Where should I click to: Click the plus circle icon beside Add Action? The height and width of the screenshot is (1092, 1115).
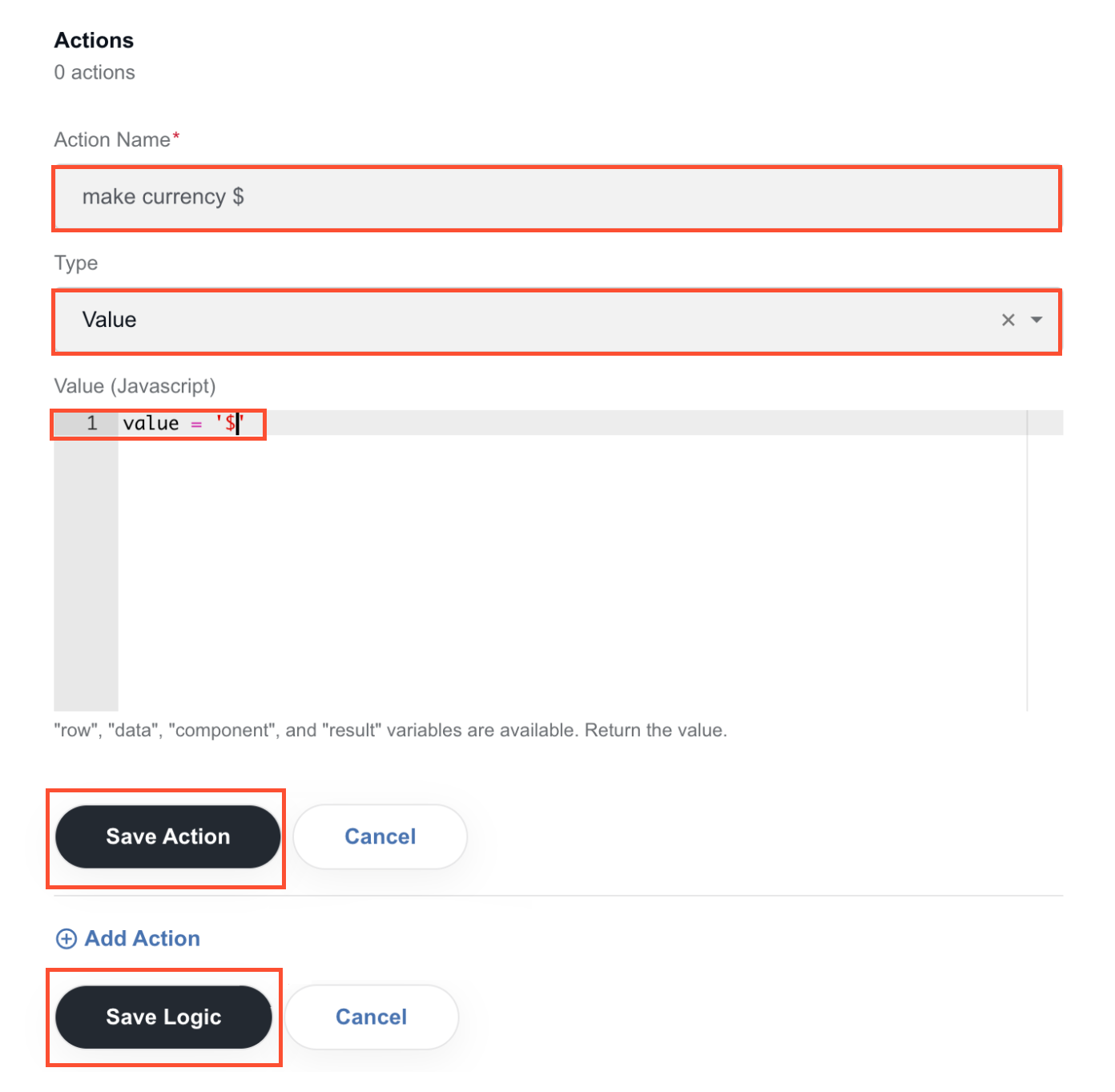pos(66,939)
